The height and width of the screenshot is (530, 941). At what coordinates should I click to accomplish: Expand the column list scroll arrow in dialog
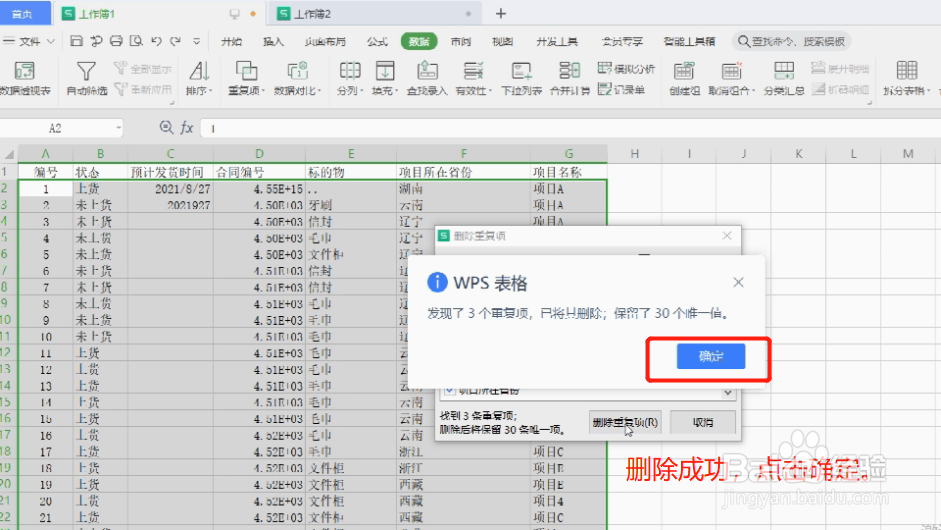tap(728, 393)
